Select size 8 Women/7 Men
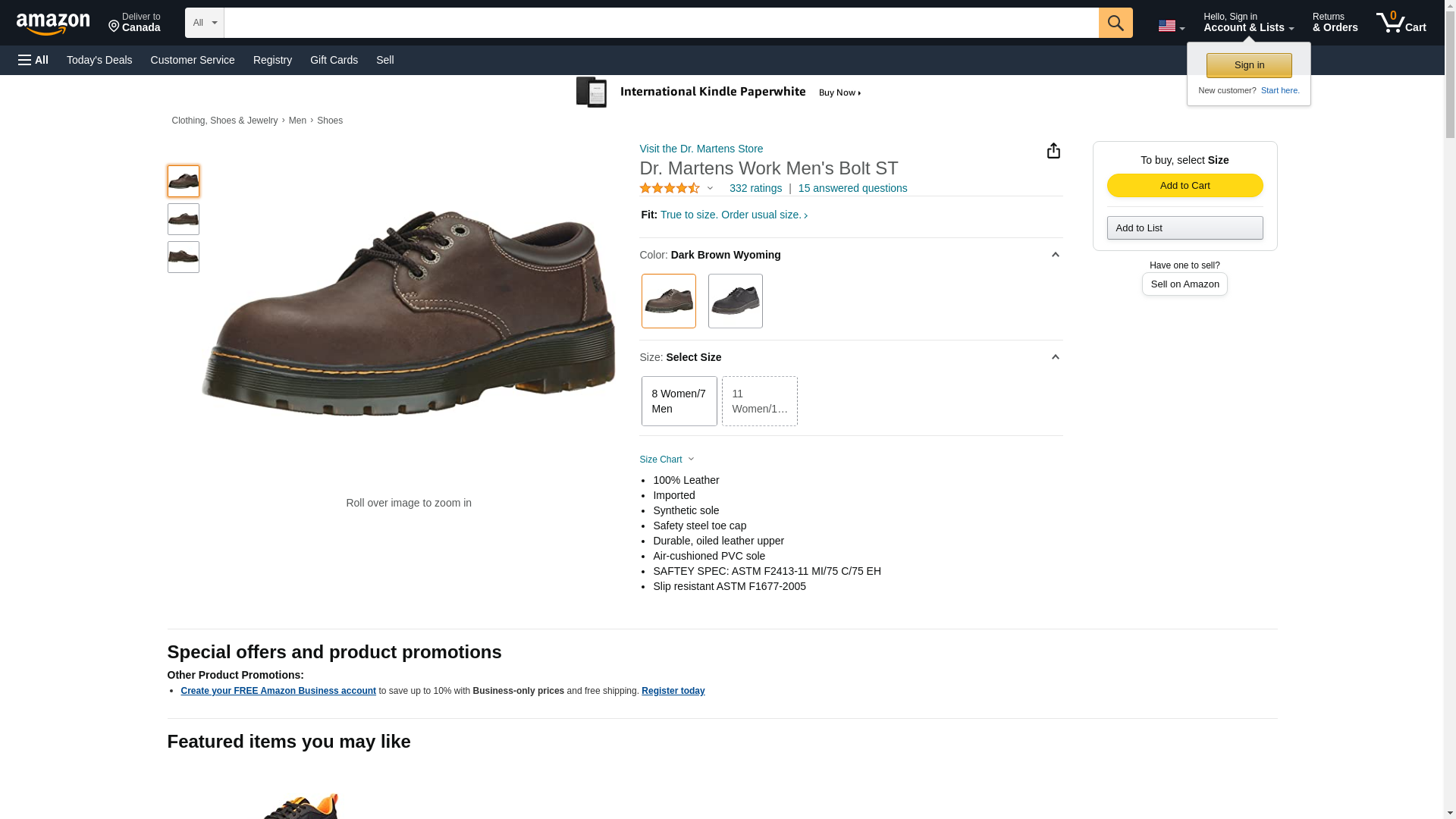This screenshot has height=819, width=1456. pyautogui.click(x=679, y=401)
